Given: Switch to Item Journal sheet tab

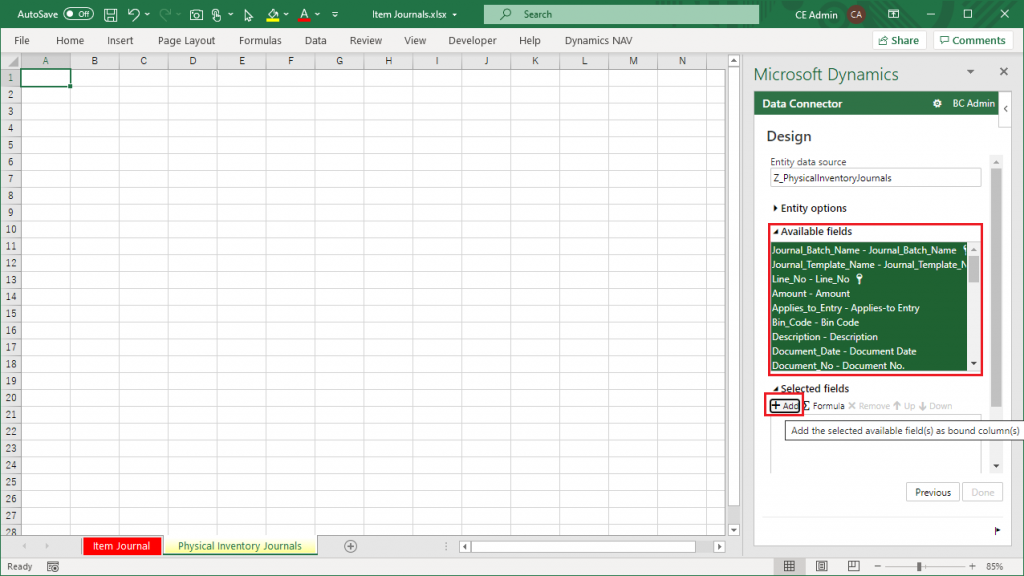Looking at the screenshot, I should point(121,546).
